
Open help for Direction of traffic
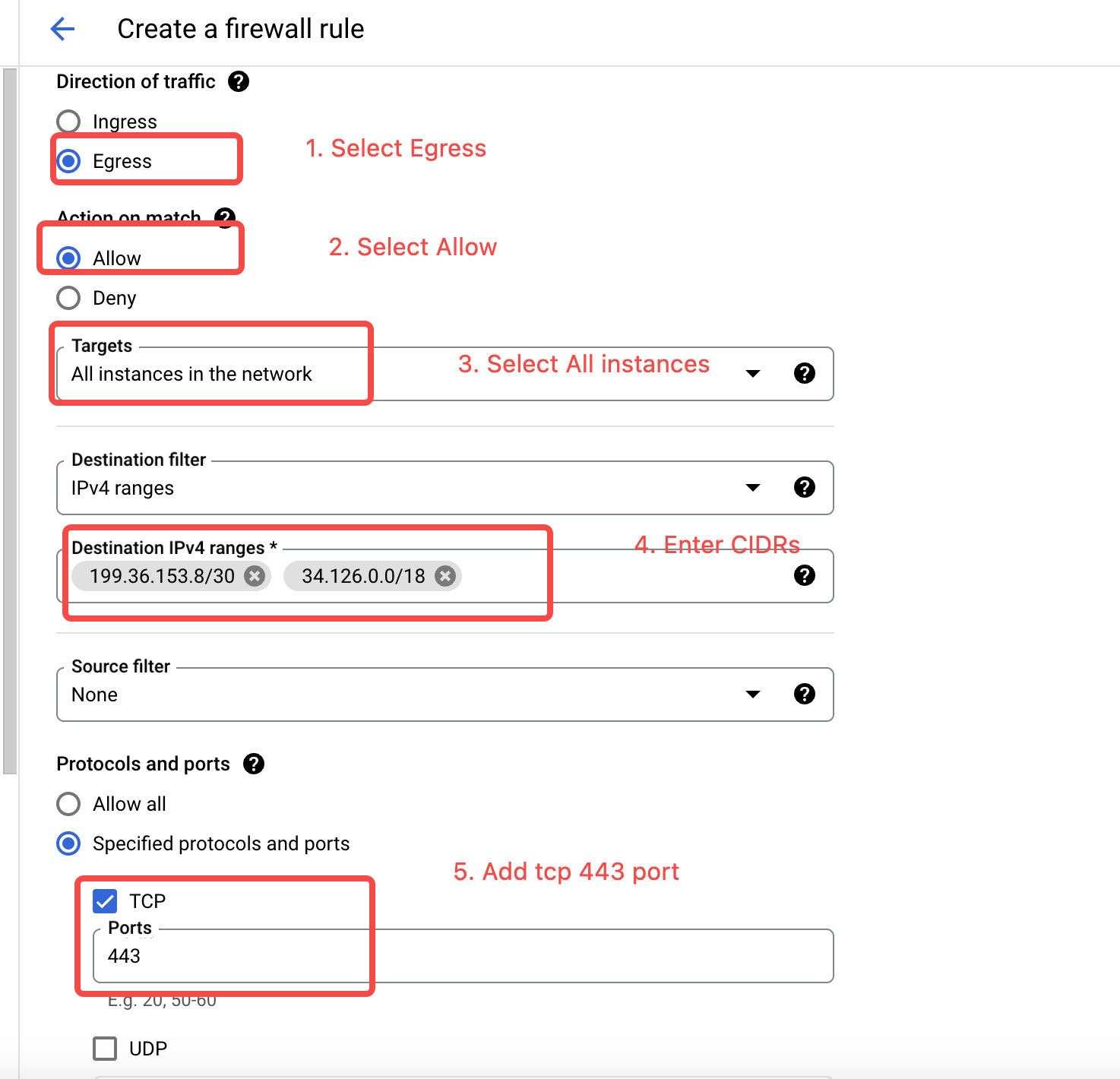pyautogui.click(x=239, y=81)
